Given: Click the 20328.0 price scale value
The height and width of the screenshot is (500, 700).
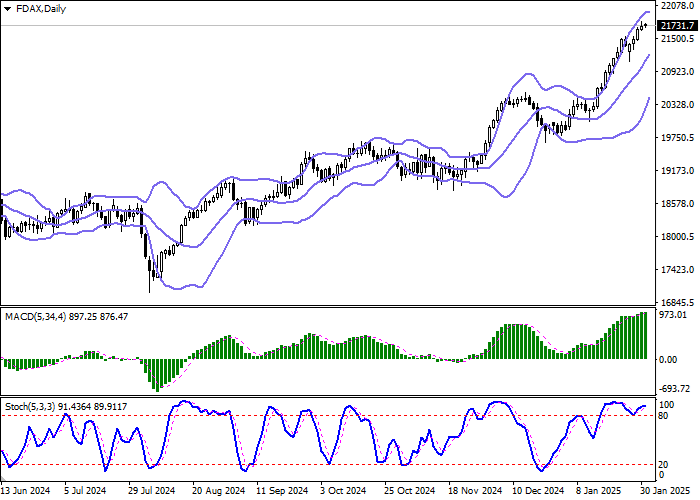Looking at the screenshot, I should coord(677,105).
